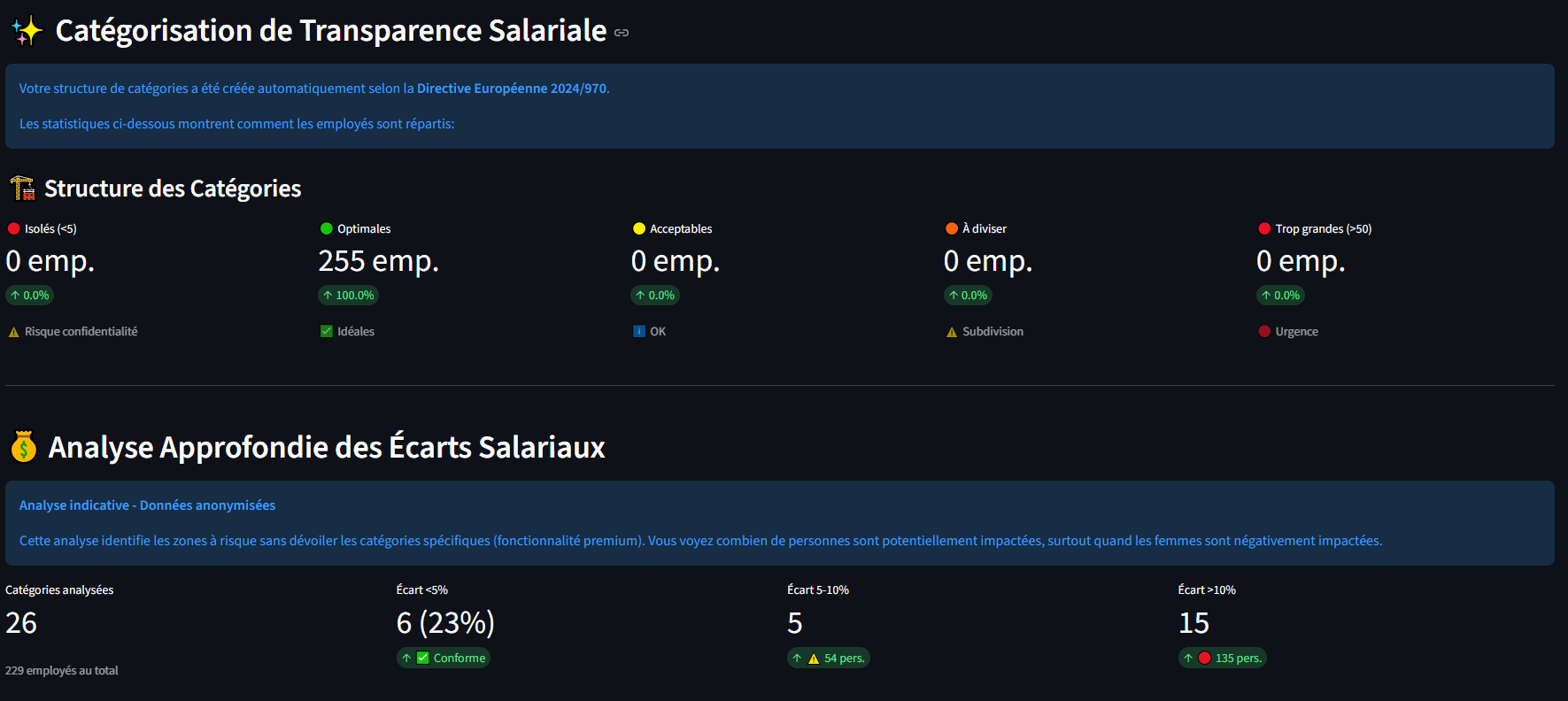Click the red dot next to Isolés (<5)
This screenshot has width=1568, height=701.
pyautogui.click(x=12, y=228)
